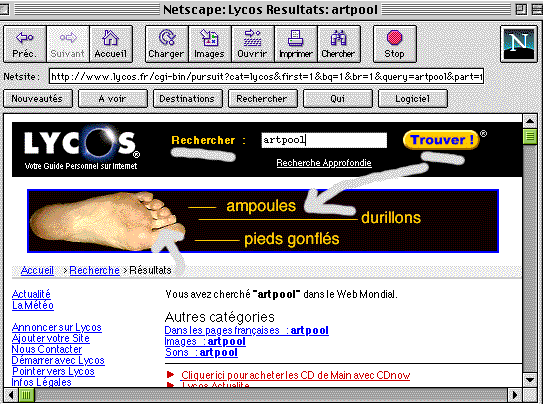
Task: Reload the page with the Charger icon
Action: (167, 44)
